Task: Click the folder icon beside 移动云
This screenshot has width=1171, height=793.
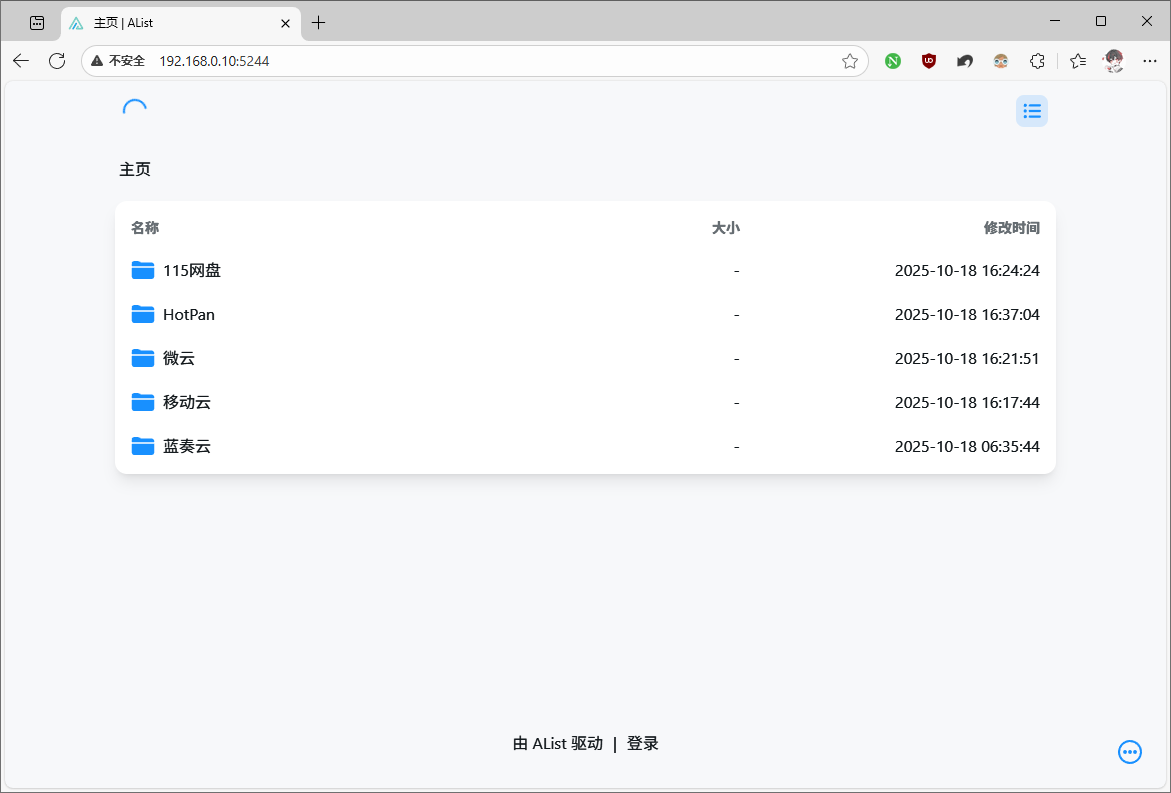Action: 143,402
